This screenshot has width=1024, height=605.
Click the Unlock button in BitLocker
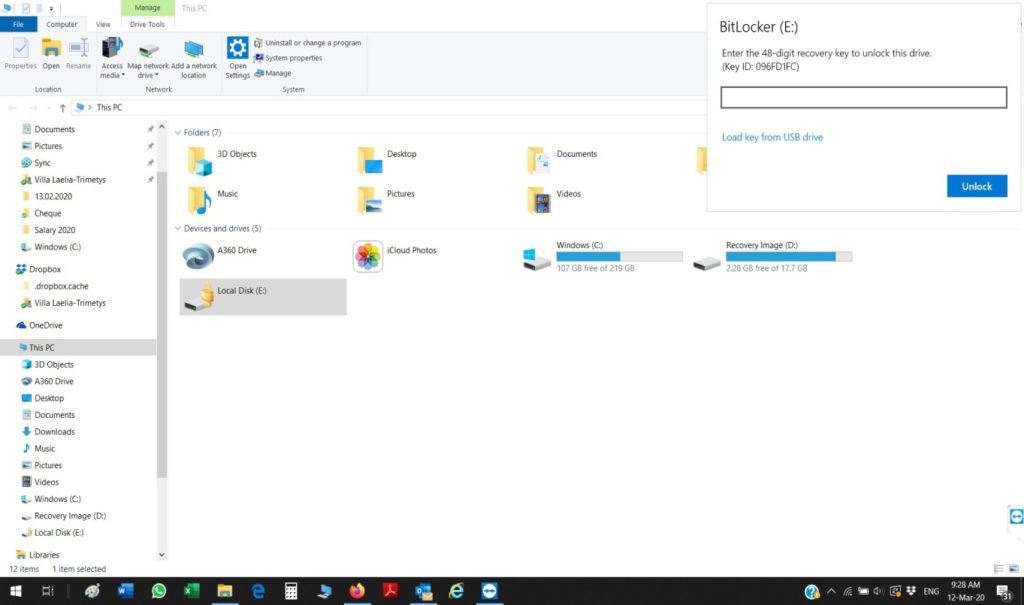pyautogui.click(x=976, y=186)
